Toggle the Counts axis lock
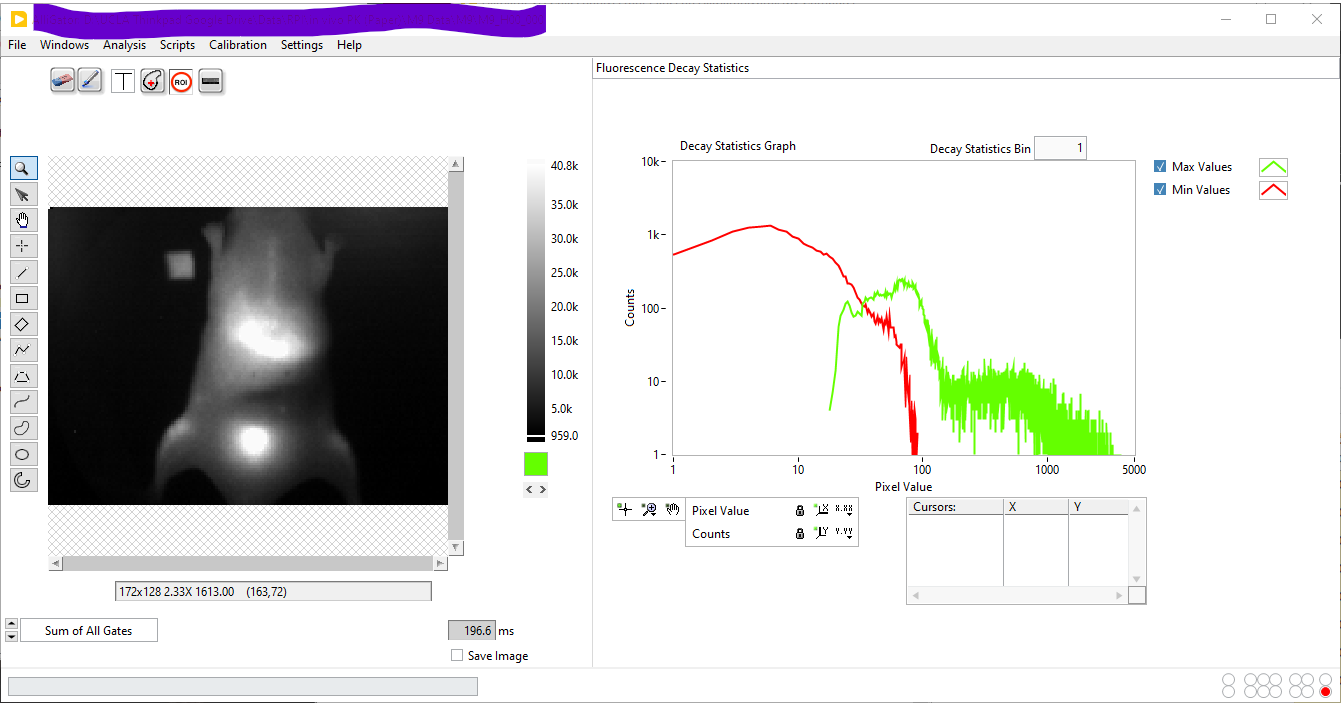 click(x=799, y=534)
